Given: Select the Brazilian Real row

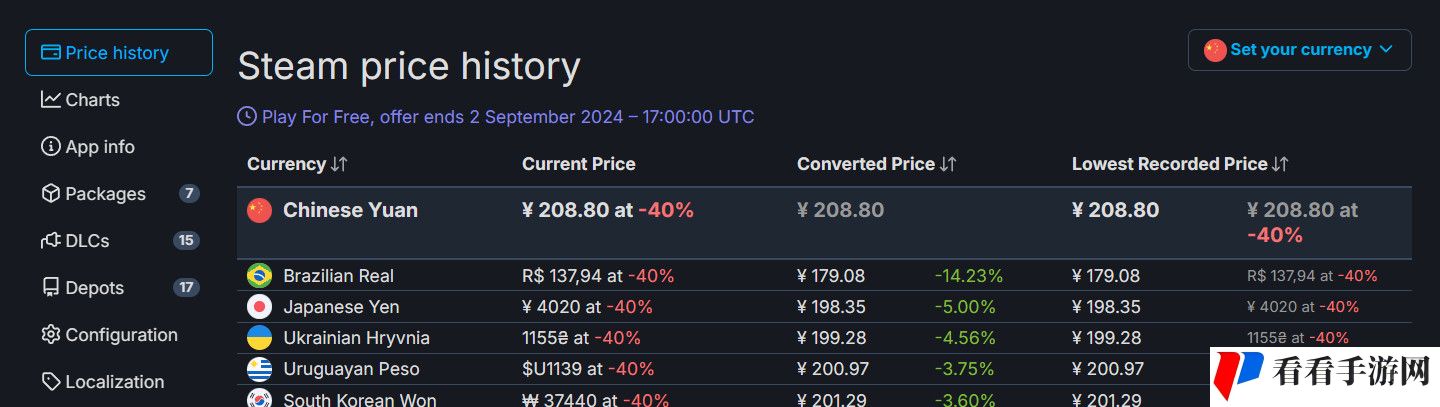Looking at the screenshot, I should click(x=824, y=276).
